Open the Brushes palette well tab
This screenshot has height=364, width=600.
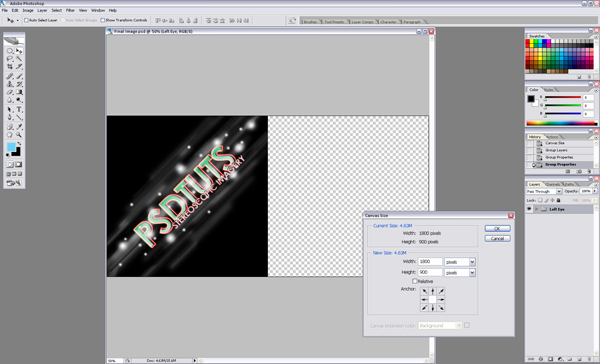tap(311, 22)
